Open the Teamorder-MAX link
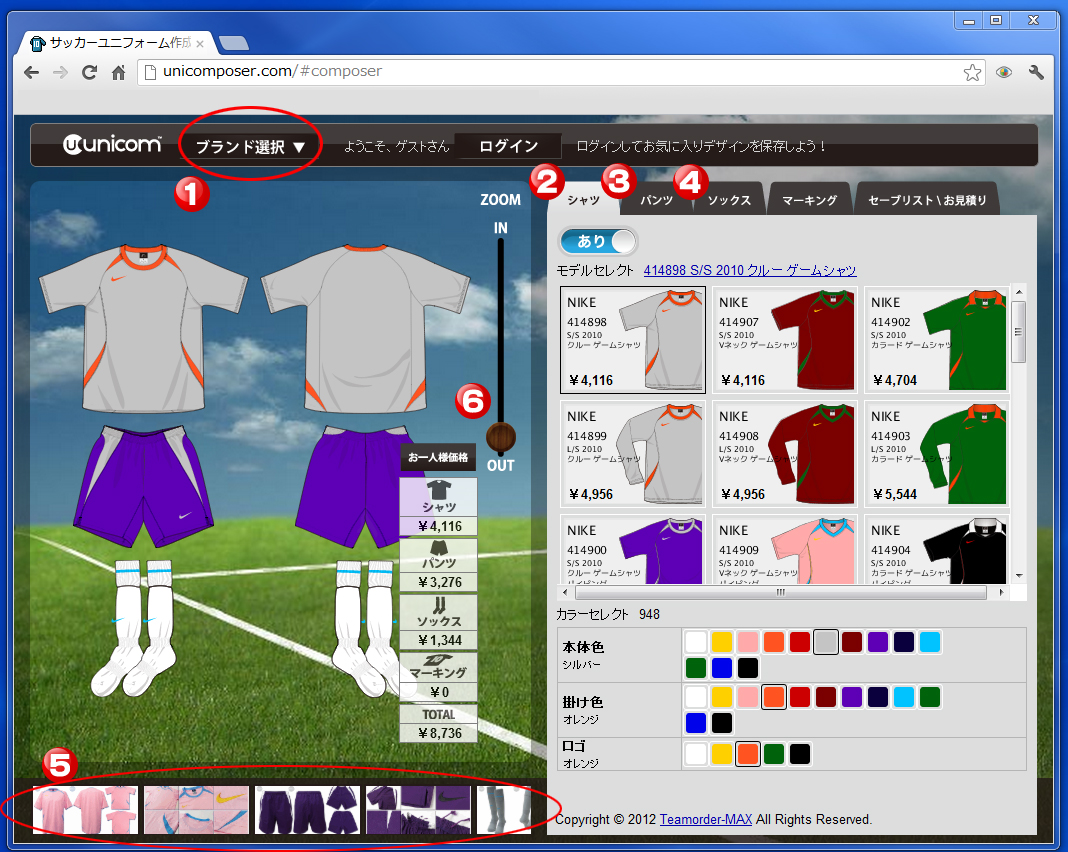Screen dimensions: 1068x852 coord(706,819)
